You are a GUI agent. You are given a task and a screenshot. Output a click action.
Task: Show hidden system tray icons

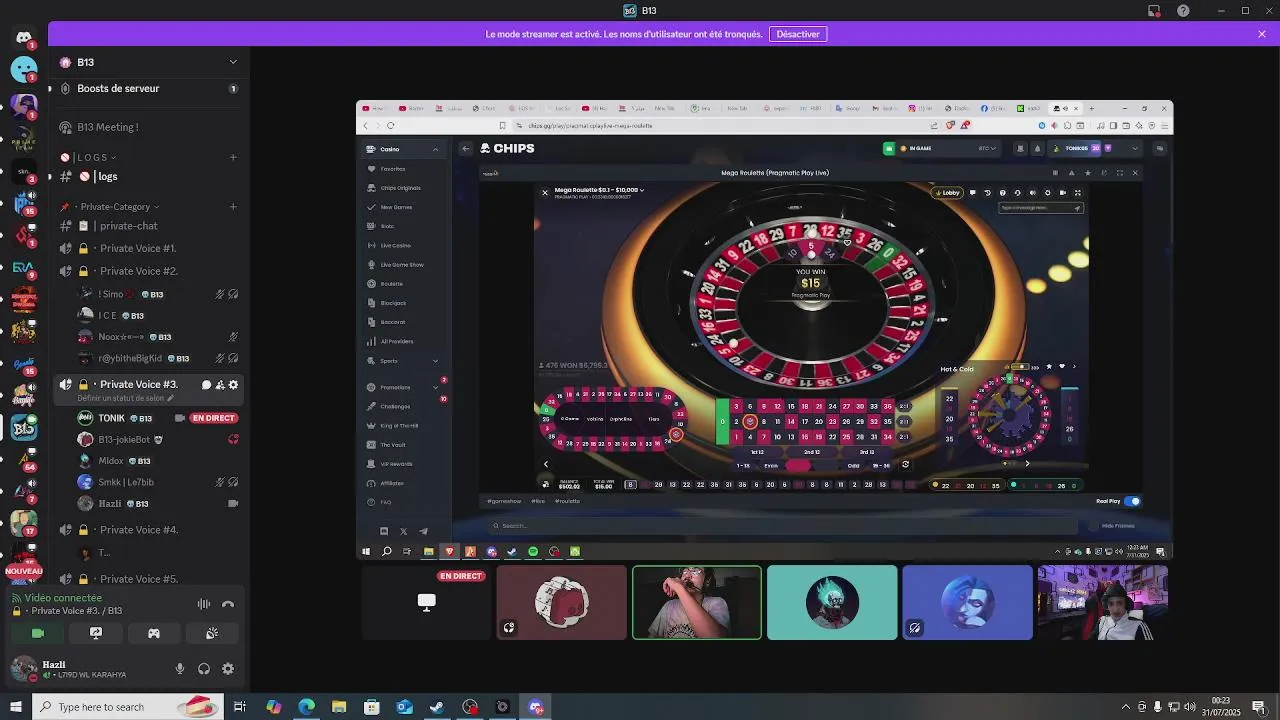point(1126,707)
